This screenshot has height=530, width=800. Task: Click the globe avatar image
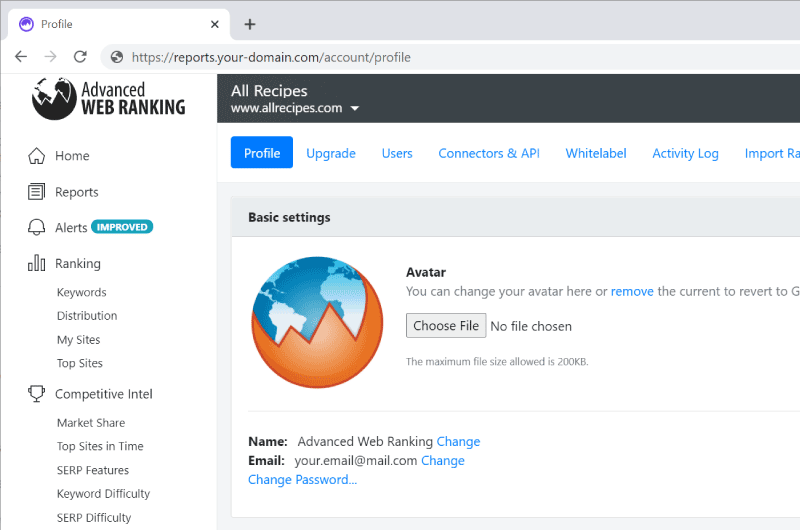click(317, 322)
